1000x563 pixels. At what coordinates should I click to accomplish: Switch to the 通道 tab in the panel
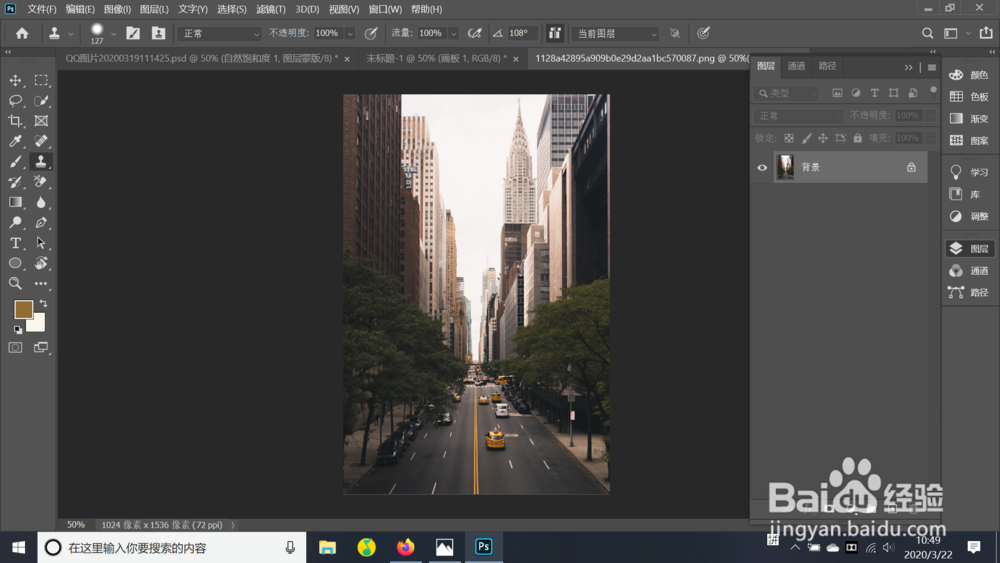pos(796,66)
